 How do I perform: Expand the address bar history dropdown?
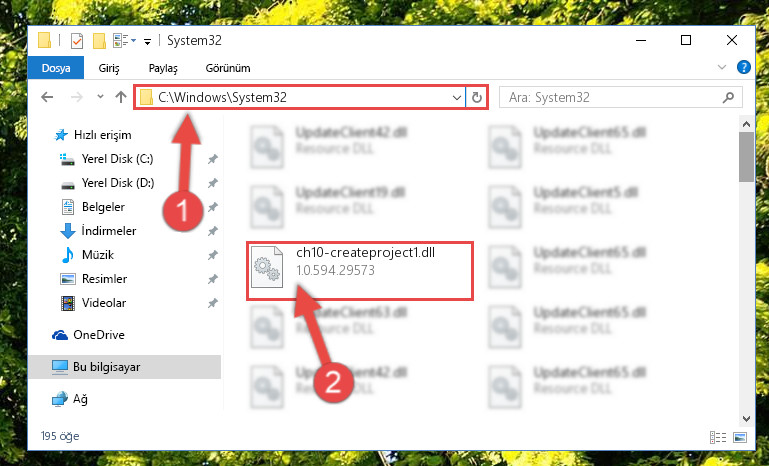(x=457, y=98)
